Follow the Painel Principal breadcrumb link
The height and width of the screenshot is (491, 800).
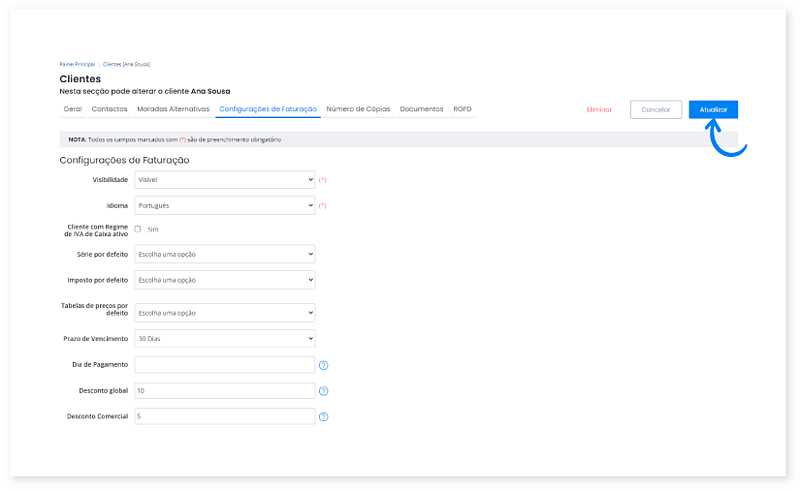click(x=77, y=63)
